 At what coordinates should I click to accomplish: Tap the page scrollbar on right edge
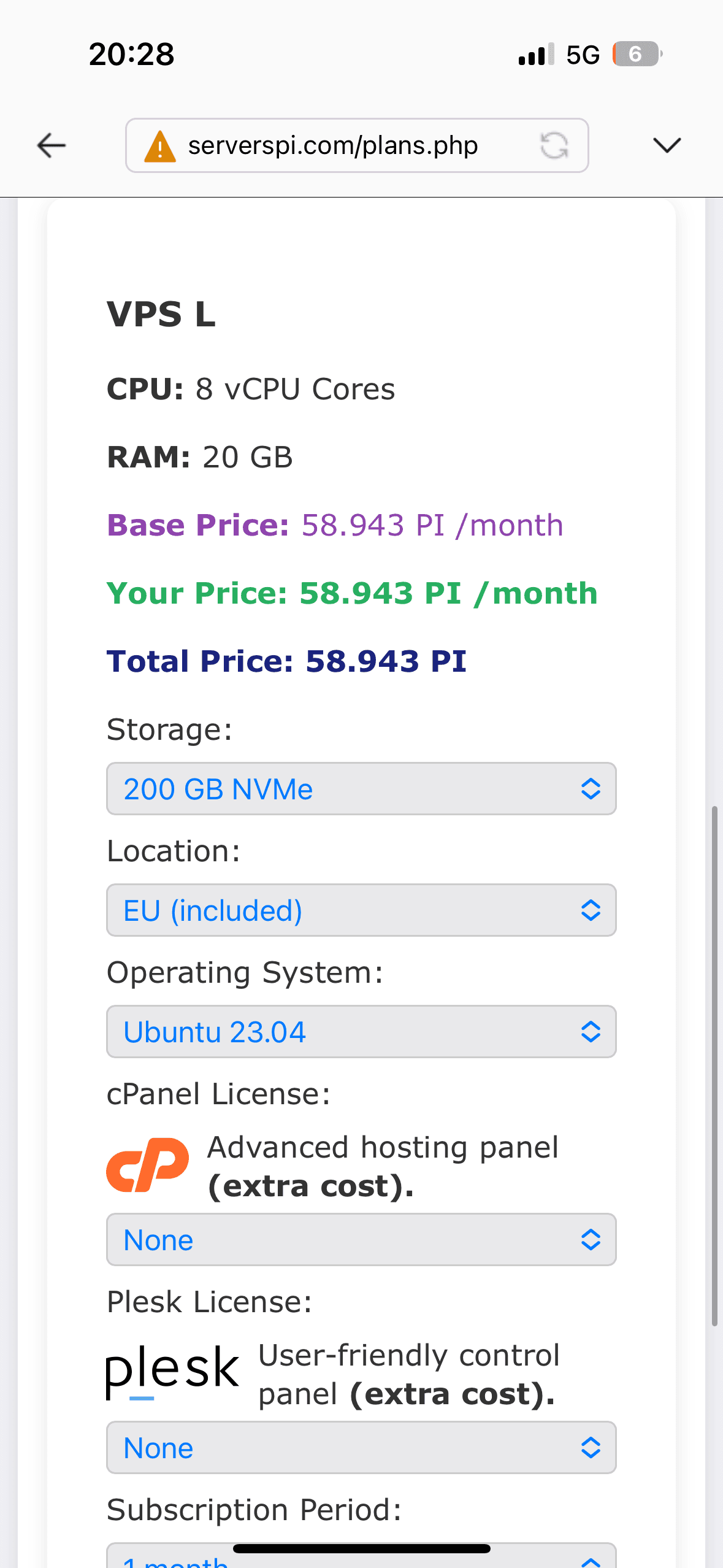coord(714,1066)
